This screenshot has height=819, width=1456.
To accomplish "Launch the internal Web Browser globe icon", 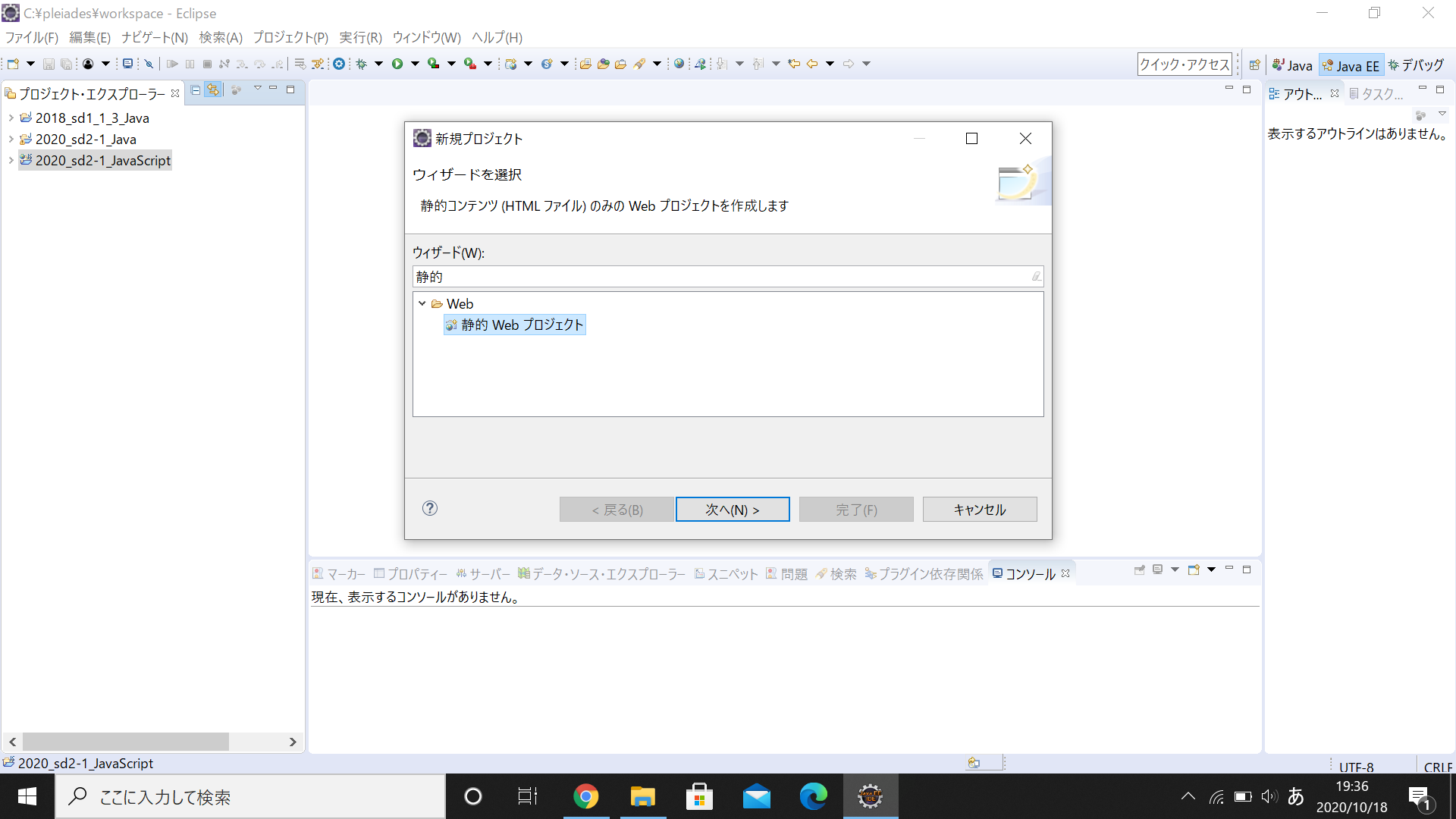I will pos(678,64).
